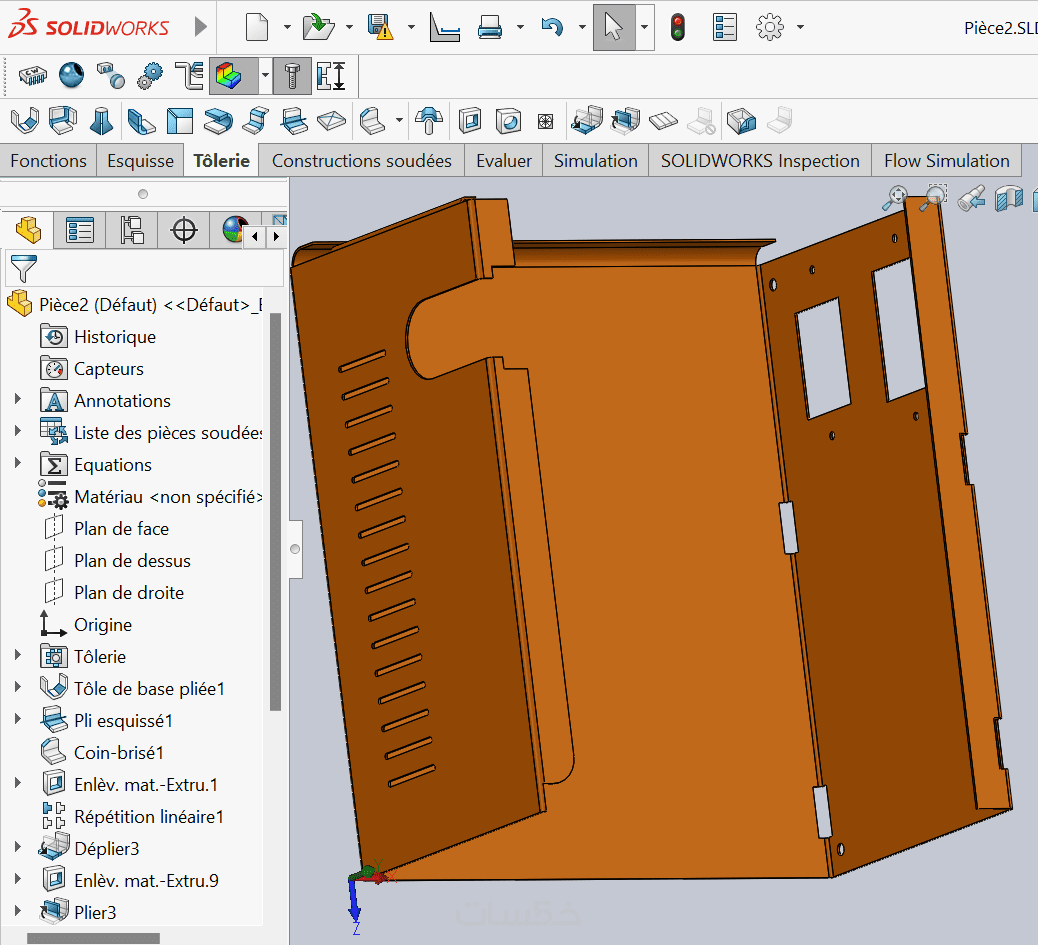Open the ConfigurationManager tab icon

(x=132, y=231)
